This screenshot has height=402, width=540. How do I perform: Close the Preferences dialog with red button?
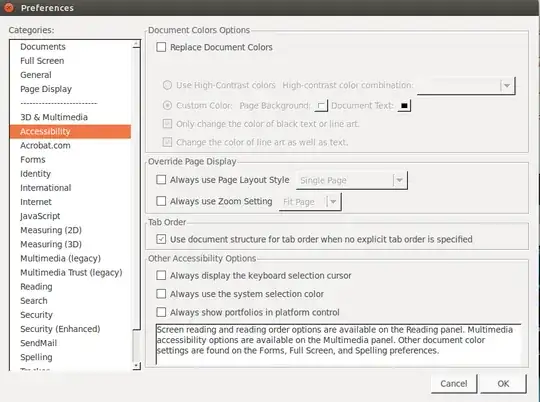click(x=8, y=7)
